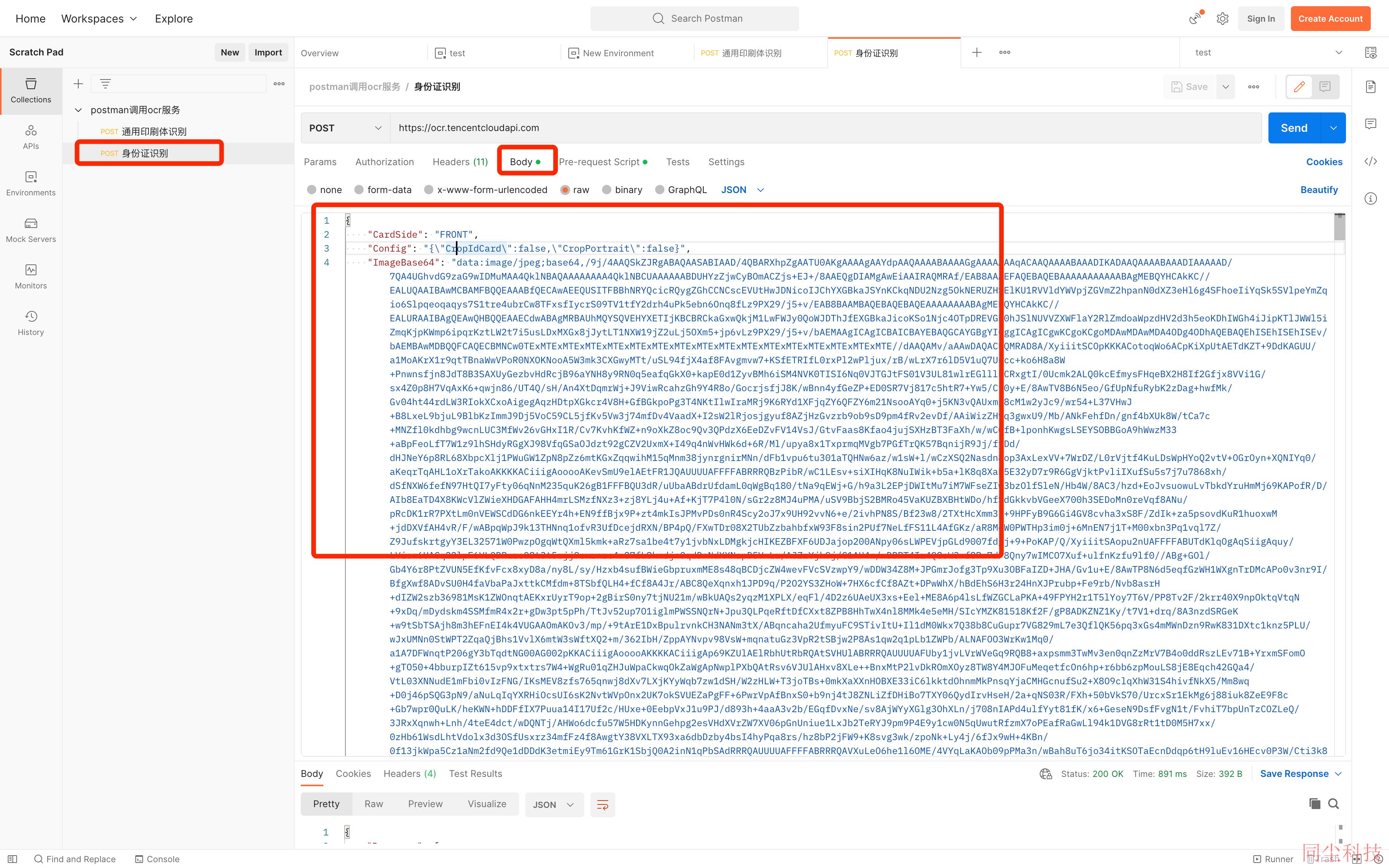The image size is (1389, 868).
Task: Switch to the Authorization tab
Action: pos(385,162)
